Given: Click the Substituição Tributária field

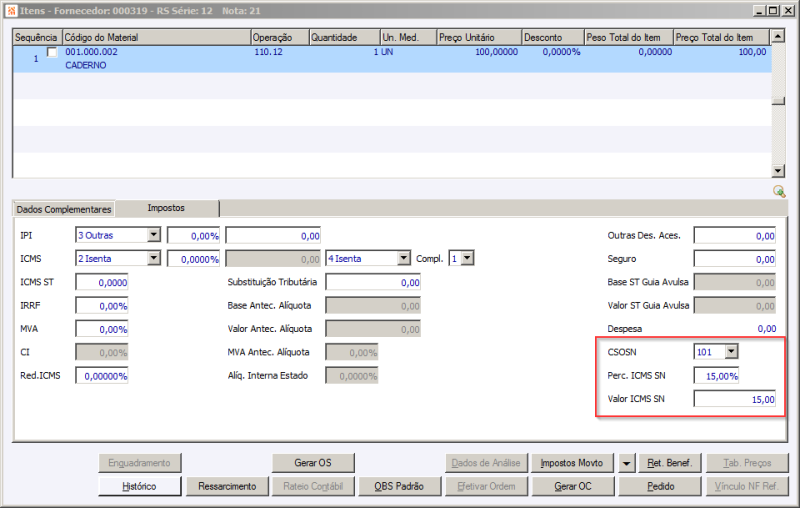Looking at the screenshot, I should coord(373,283).
